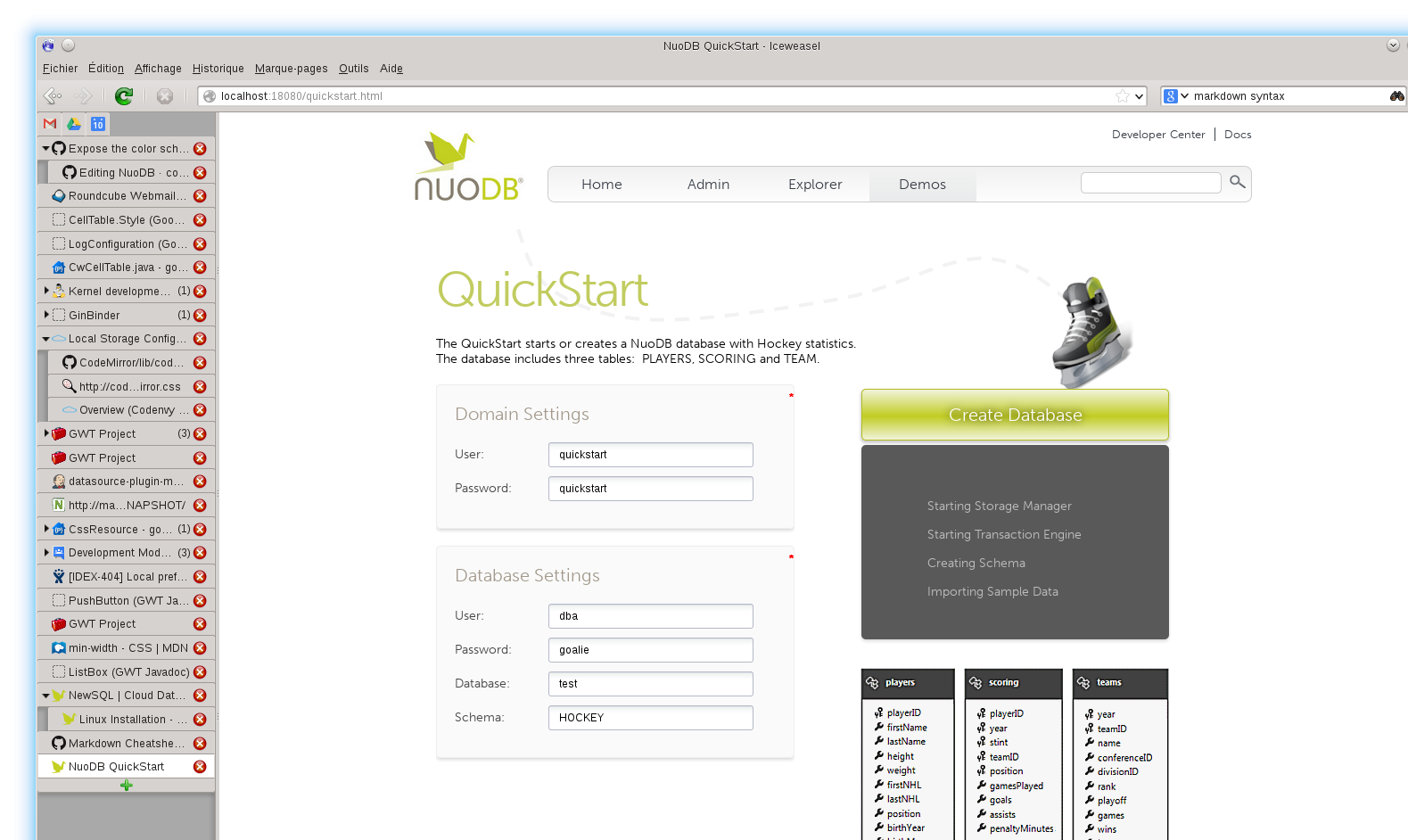Open the Outils menu
Image resolution: width=1408 pixels, height=840 pixels.
coord(353,69)
